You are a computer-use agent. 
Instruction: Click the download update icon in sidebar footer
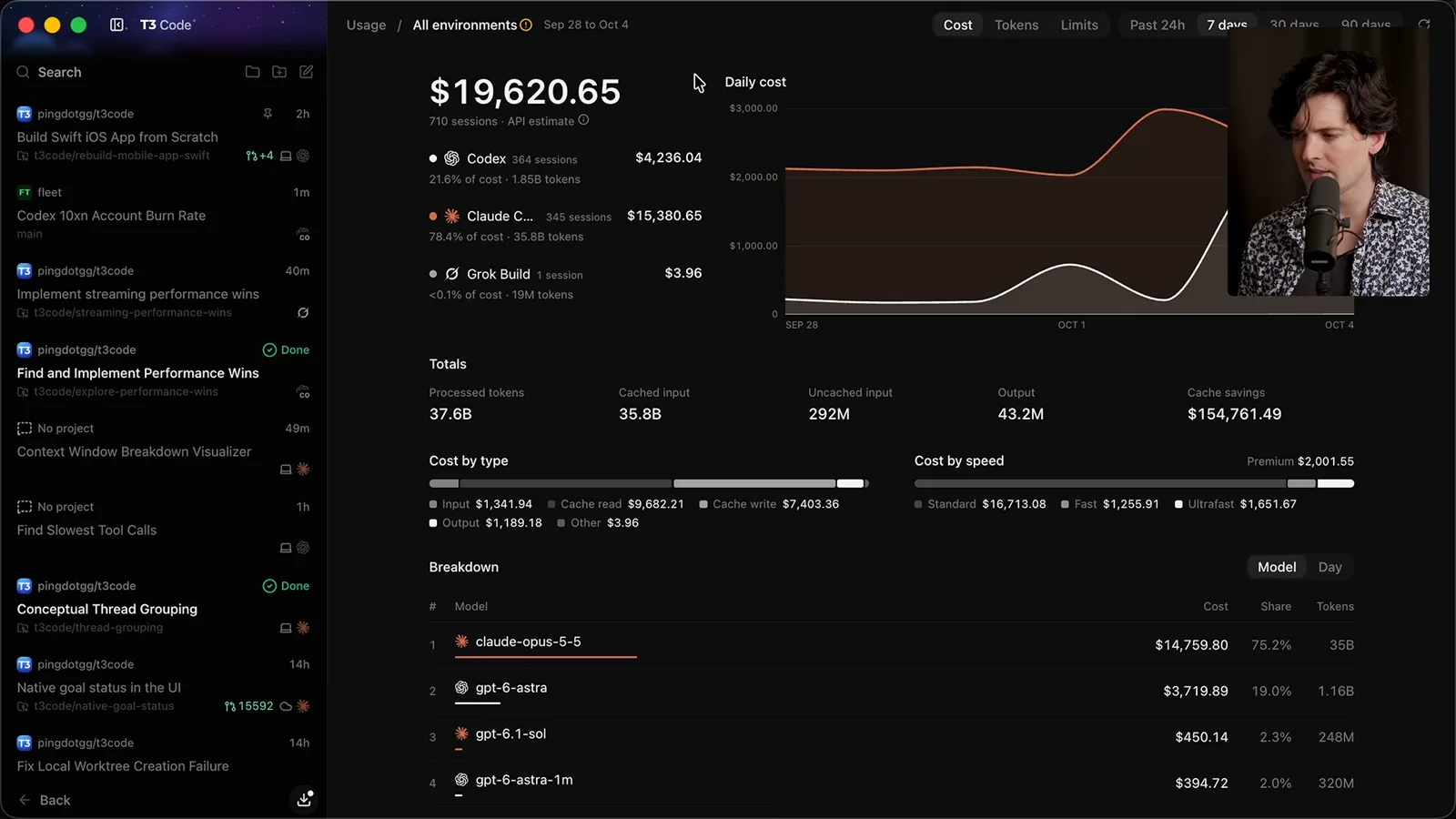tap(304, 800)
